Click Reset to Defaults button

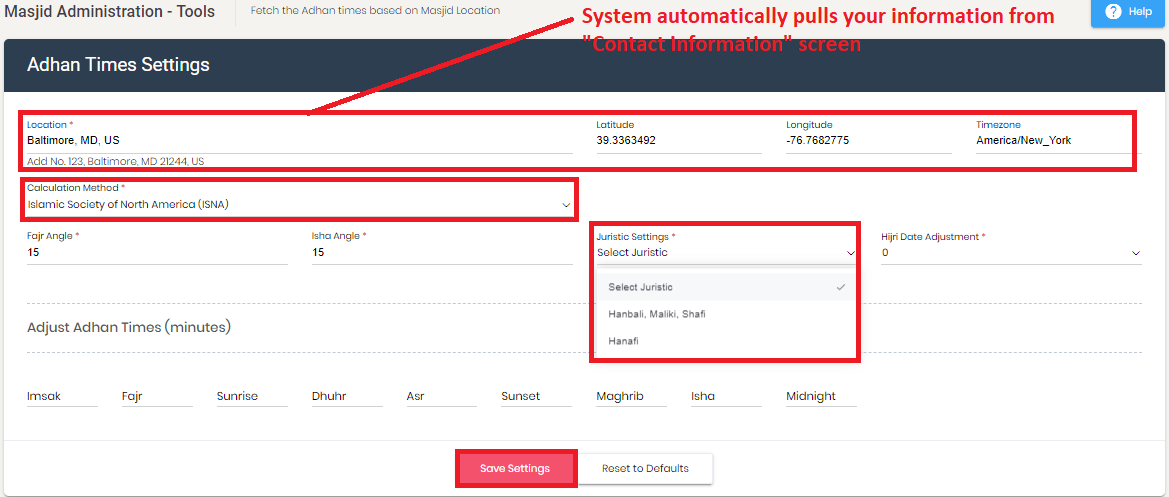(x=646, y=469)
